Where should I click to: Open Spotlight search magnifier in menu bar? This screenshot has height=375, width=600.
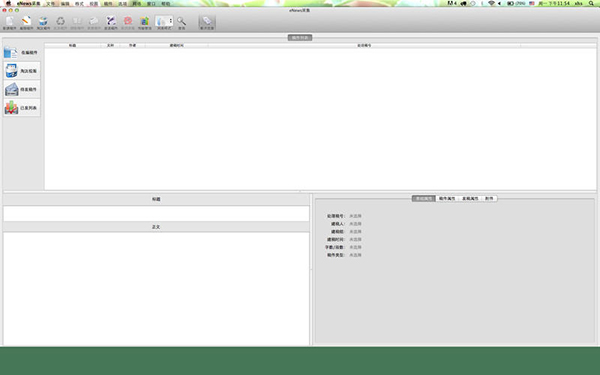coord(592,3)
